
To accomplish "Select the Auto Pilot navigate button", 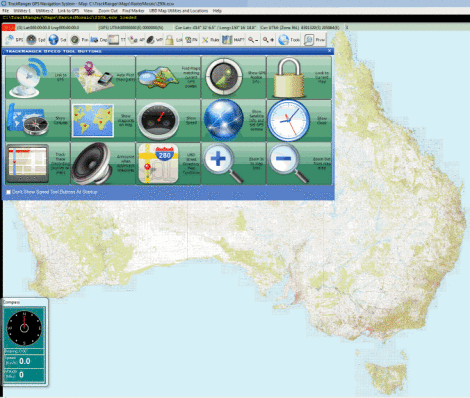I will (103, 77).
